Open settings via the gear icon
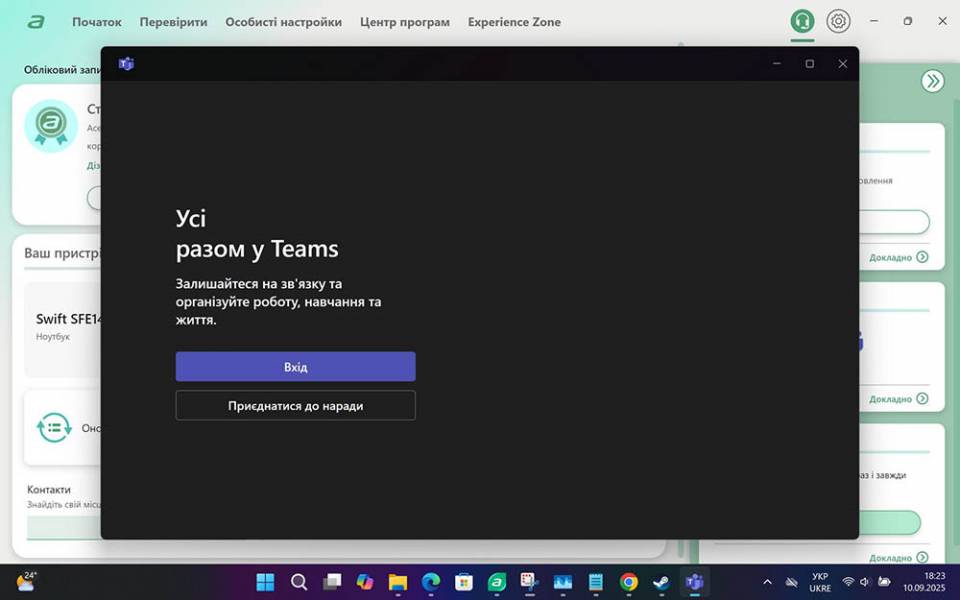 (x=838, y=21)
